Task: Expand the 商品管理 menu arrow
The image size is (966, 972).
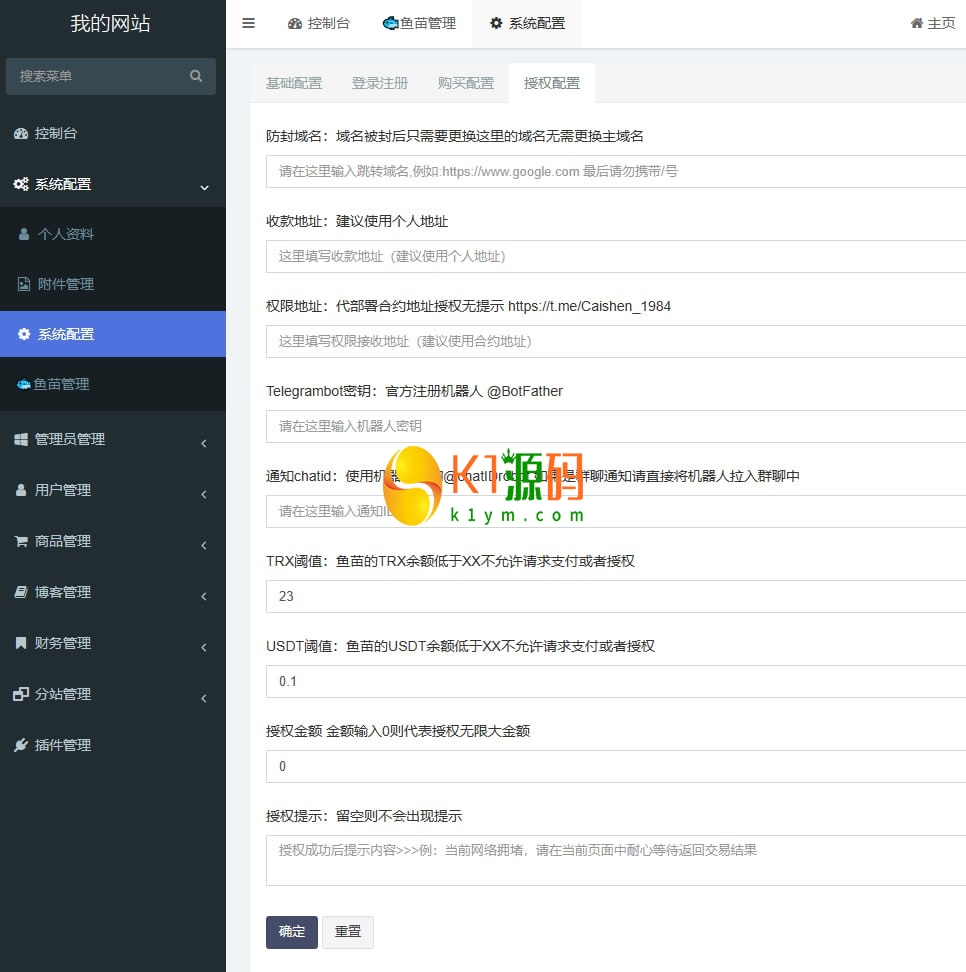Action: click(x=204, y=546)
